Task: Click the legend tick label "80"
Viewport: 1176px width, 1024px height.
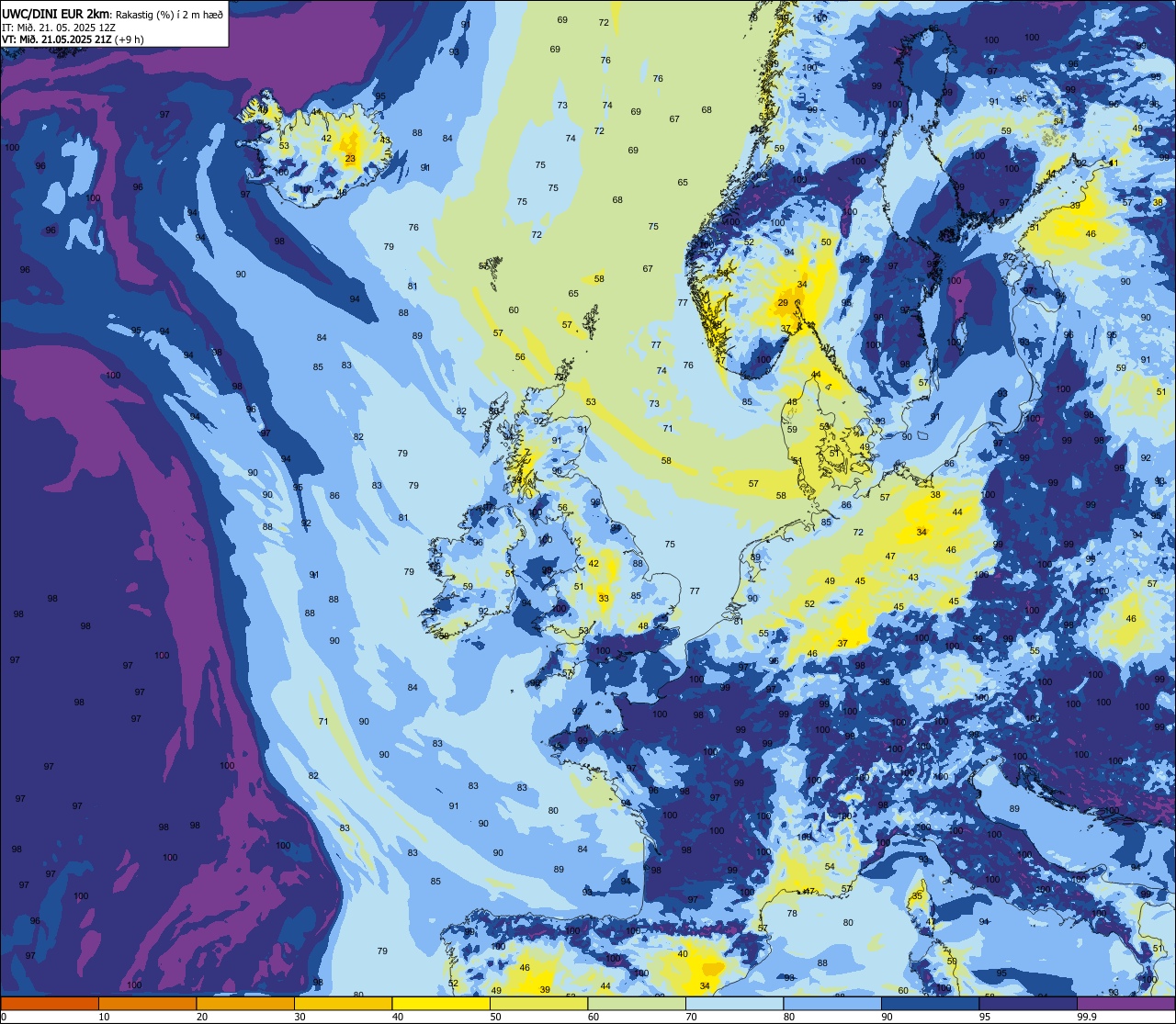Action: [x=789, y=1017]
